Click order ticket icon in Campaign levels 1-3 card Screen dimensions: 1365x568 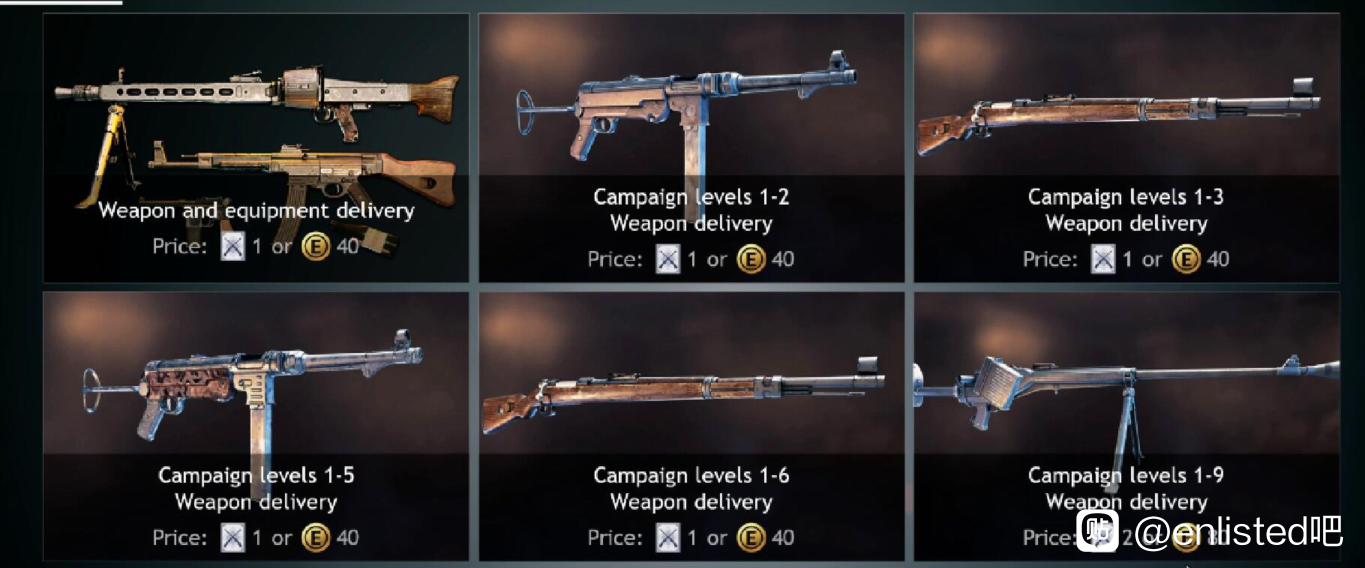(x=1103, y=260)
